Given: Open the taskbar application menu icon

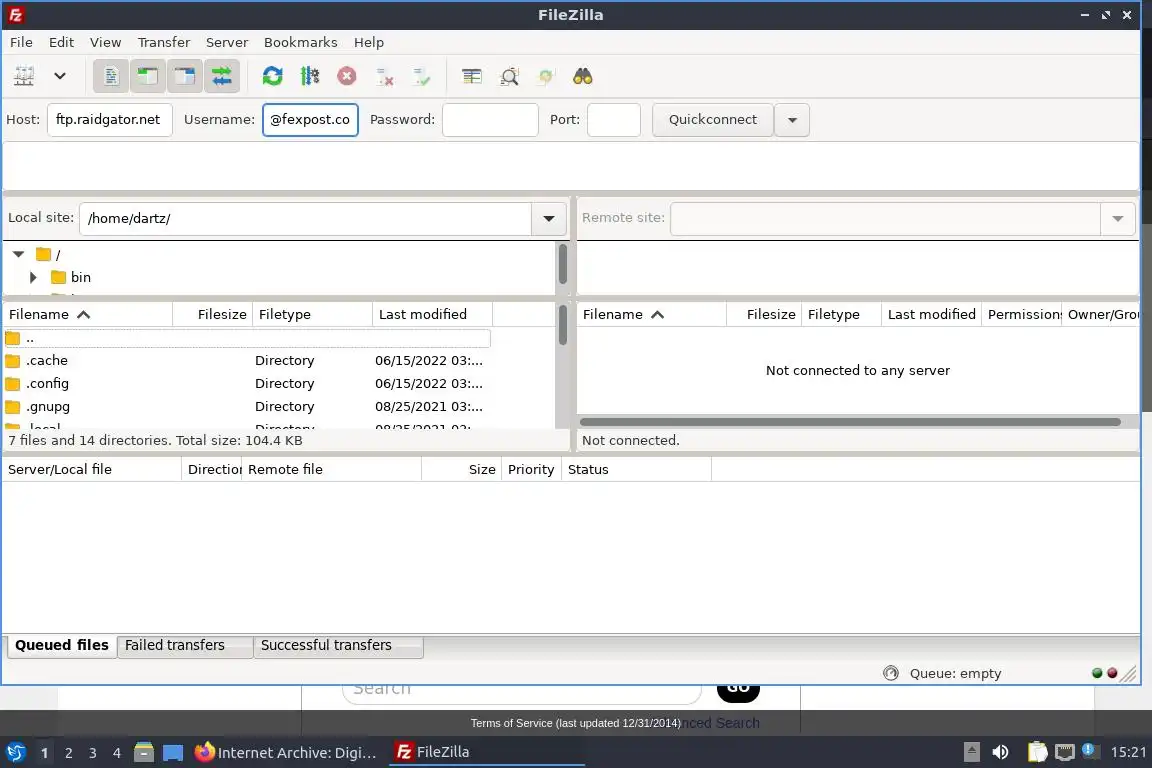Looking at the screenshot, I should 15,753.
